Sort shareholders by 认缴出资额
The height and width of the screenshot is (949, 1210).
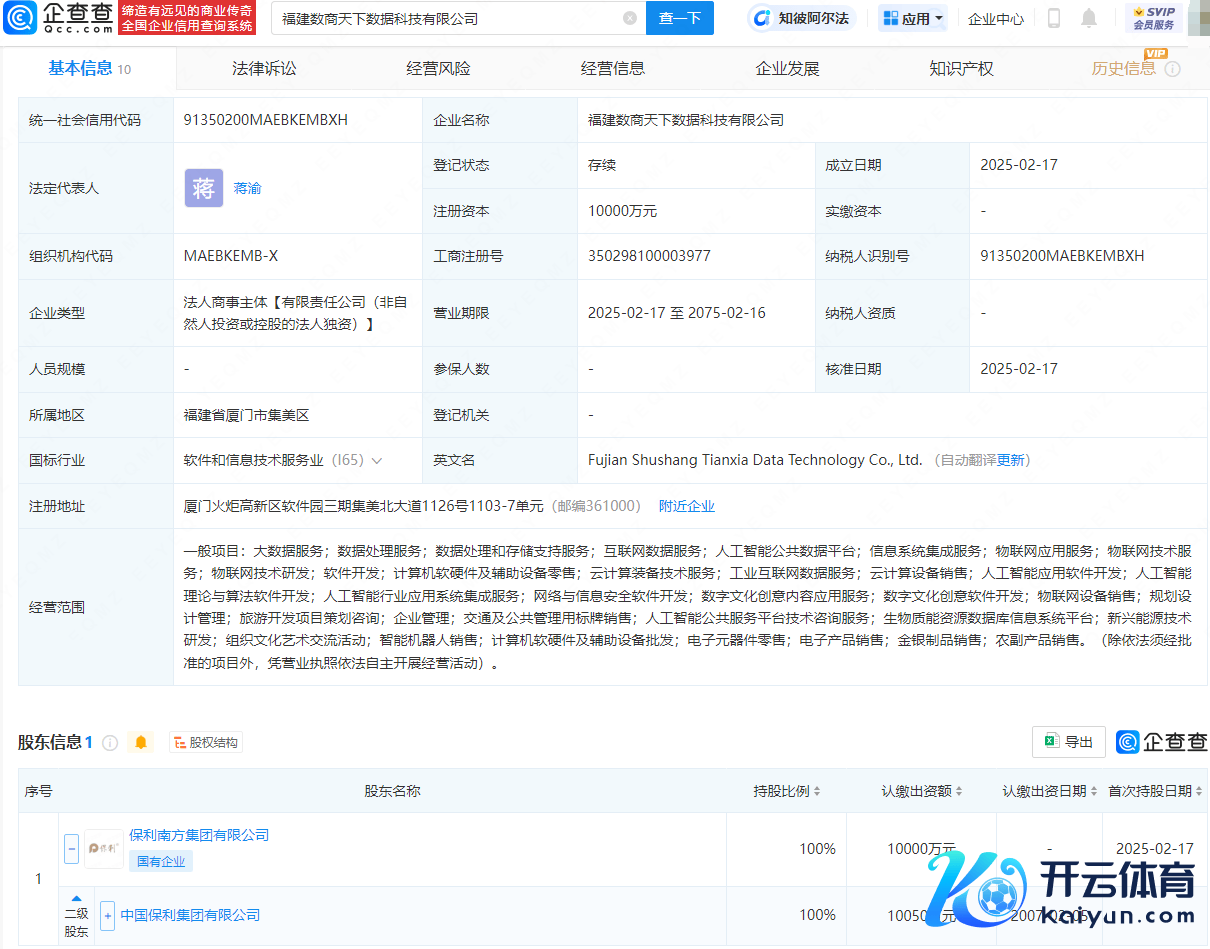[921, 791]
